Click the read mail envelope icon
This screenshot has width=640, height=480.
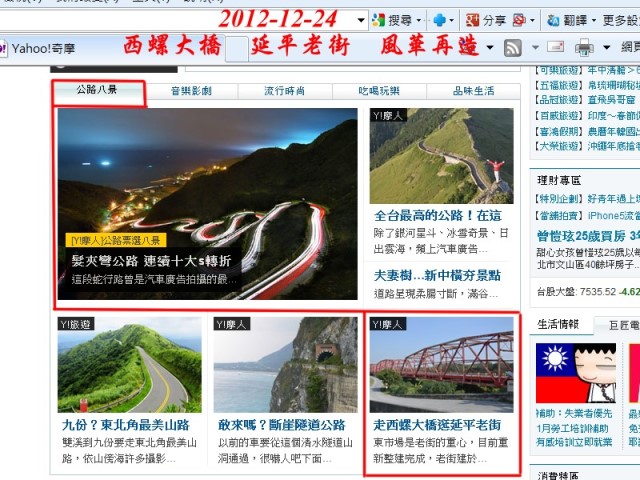[556, 47]
